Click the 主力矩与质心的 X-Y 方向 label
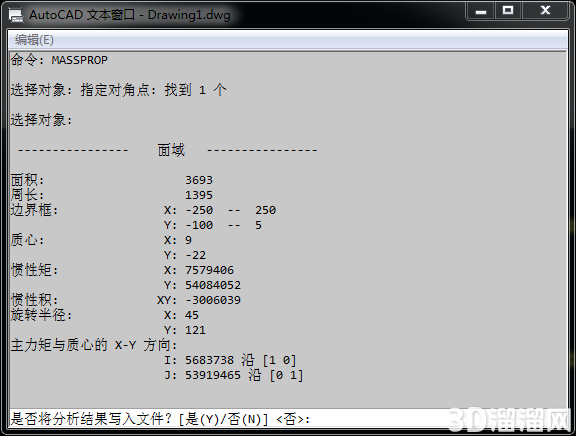576x436 pixels. [94, 345]
